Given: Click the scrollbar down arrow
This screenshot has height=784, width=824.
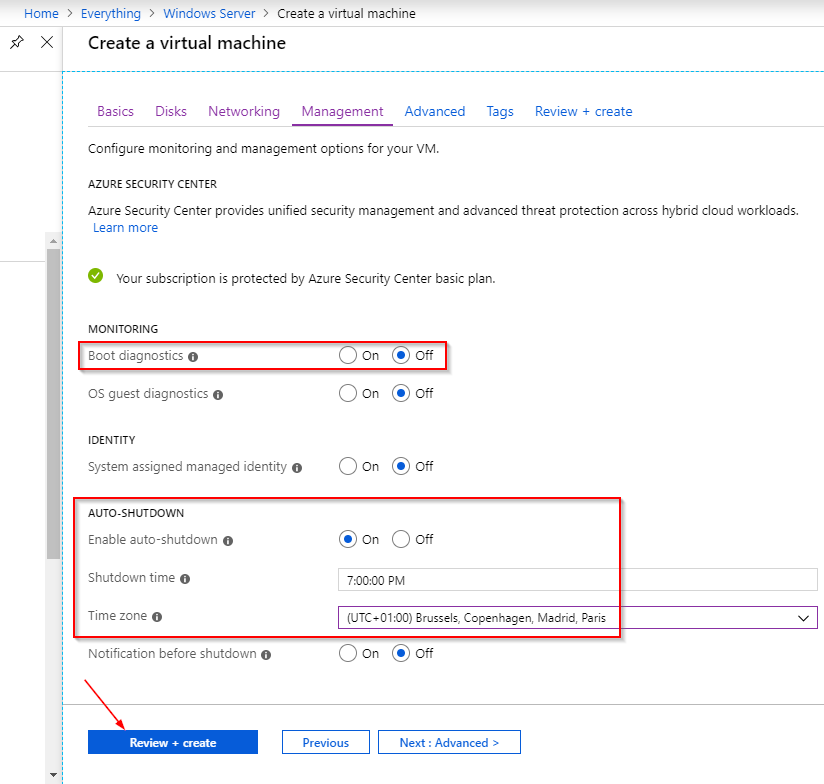Looking at the screenshot, I should pos(53,775).
